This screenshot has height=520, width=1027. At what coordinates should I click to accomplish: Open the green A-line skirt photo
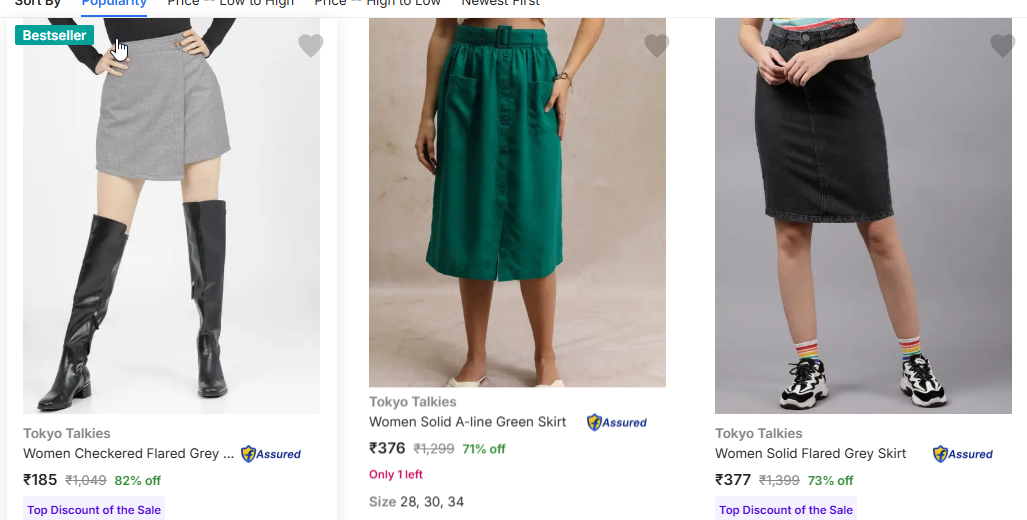pyautogui.click(x=517, y=200)
